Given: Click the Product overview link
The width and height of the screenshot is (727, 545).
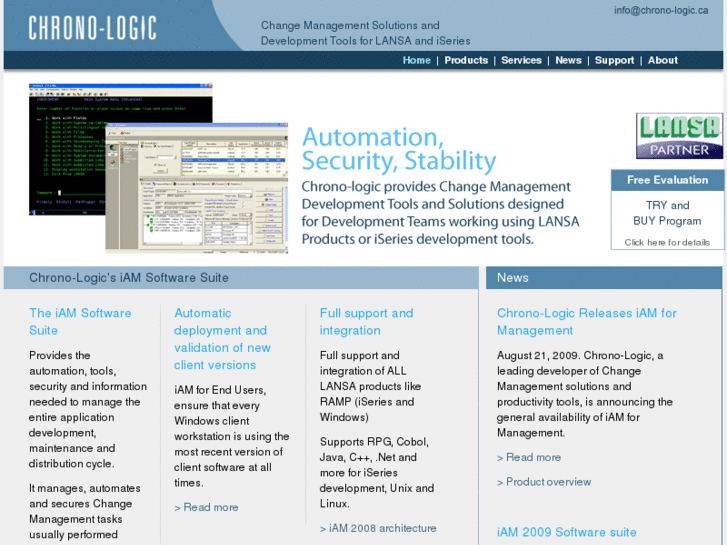Looking at the screenshot, I should point(544,482).
